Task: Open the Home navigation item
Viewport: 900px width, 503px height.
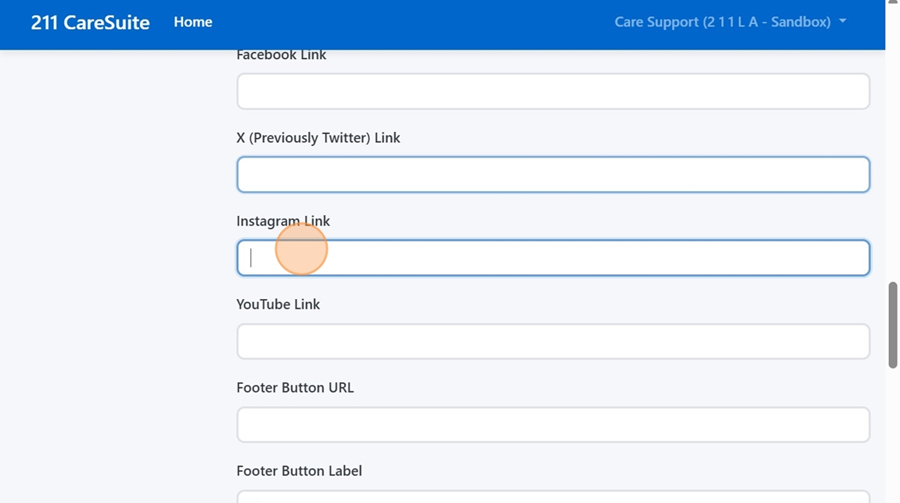Action: click(193, 22)
